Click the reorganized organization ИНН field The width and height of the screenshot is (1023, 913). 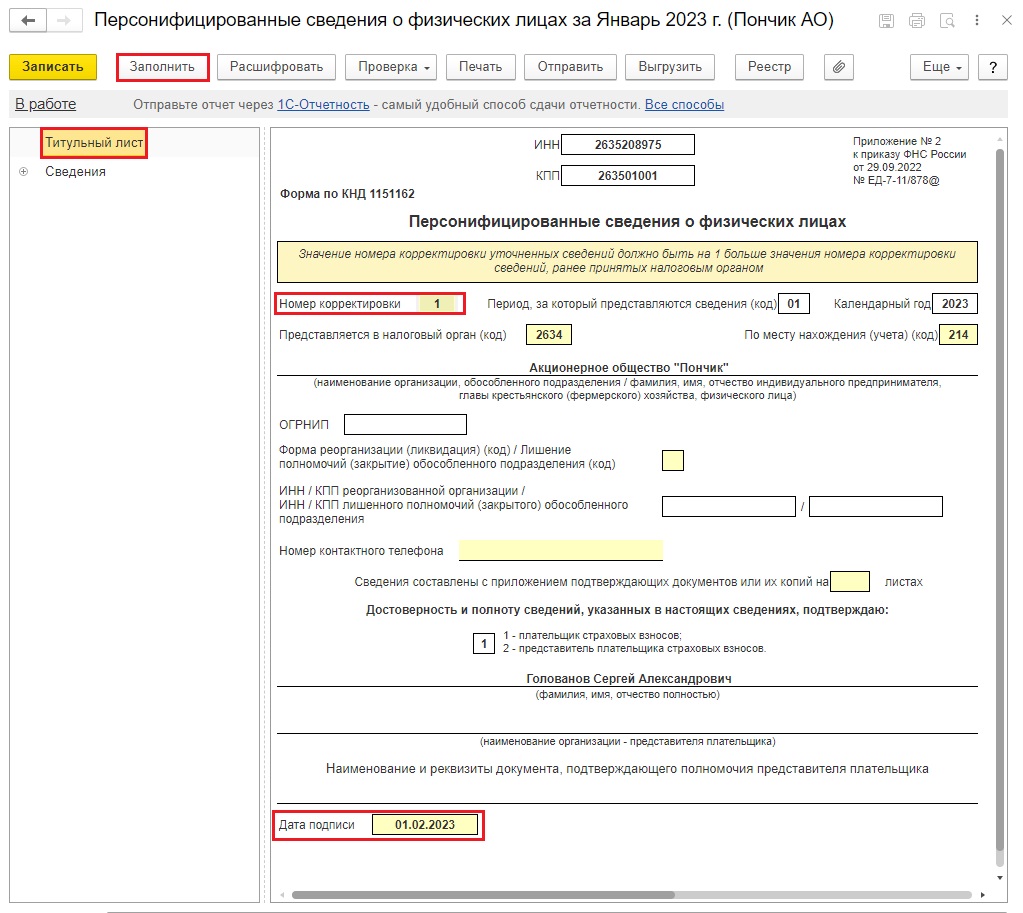point(729,506)
